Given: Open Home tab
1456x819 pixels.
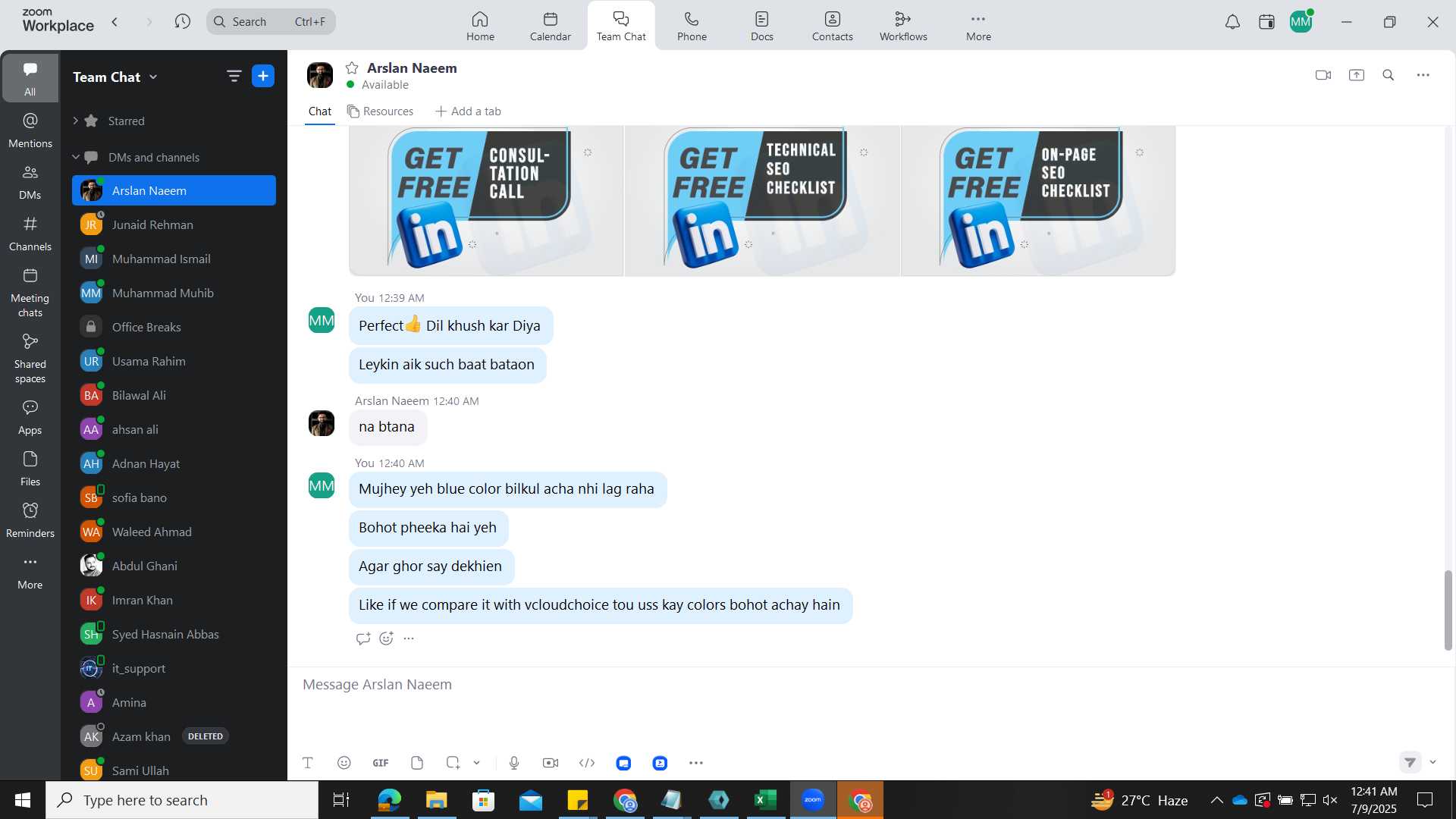Looking at the screenshot, I should [x=480, y=26].
